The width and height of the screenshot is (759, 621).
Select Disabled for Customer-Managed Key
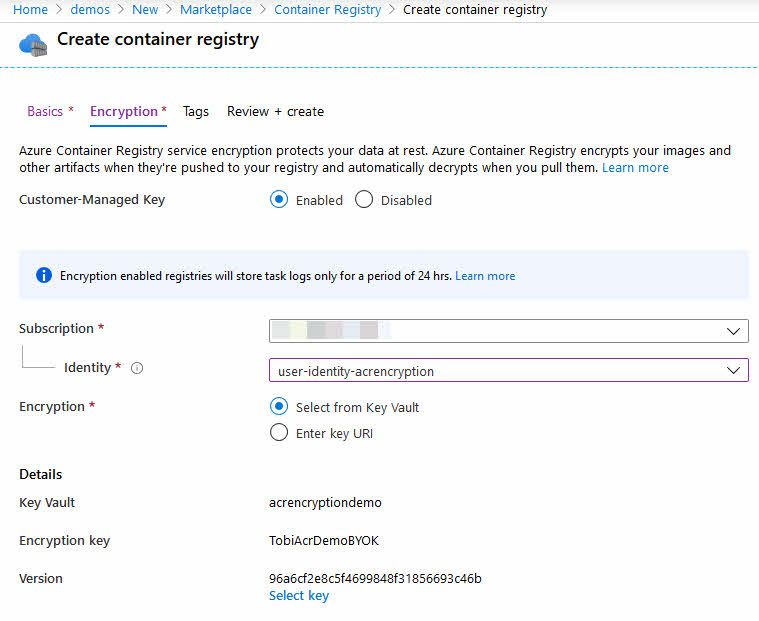click(x=364, y=199)
